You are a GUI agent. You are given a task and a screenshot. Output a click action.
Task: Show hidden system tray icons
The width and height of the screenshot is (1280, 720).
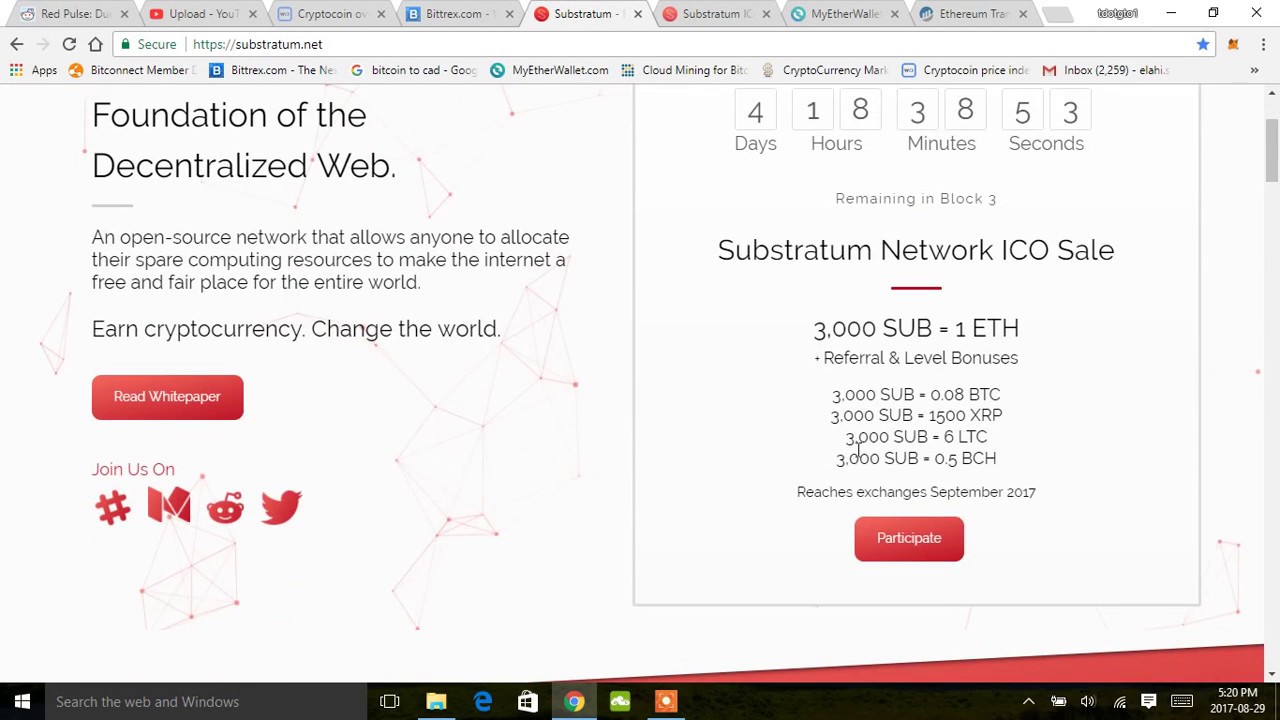pyautogui.click(x=1028, y=702)
